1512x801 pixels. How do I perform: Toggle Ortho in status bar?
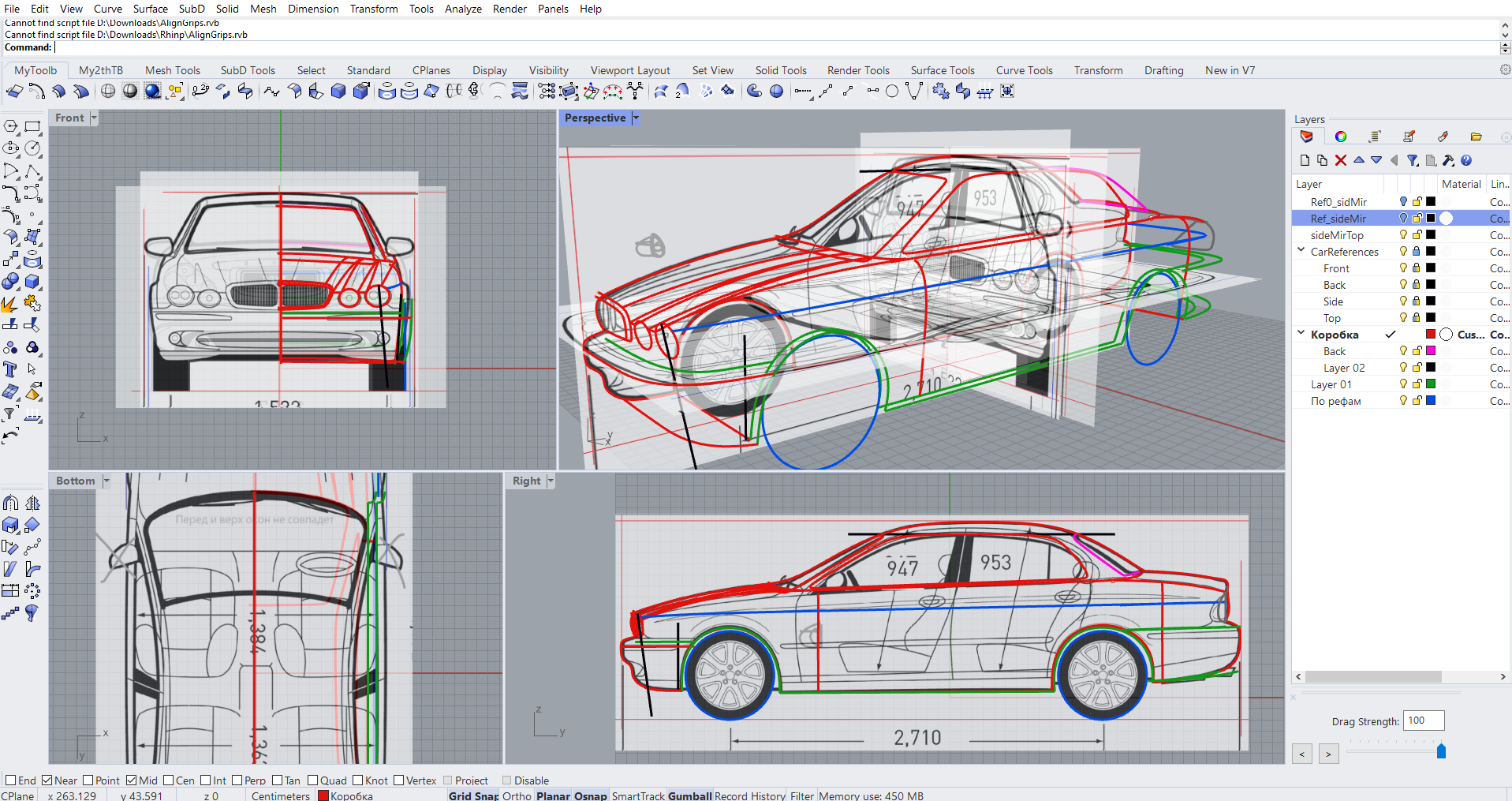[x=517, y=795]
